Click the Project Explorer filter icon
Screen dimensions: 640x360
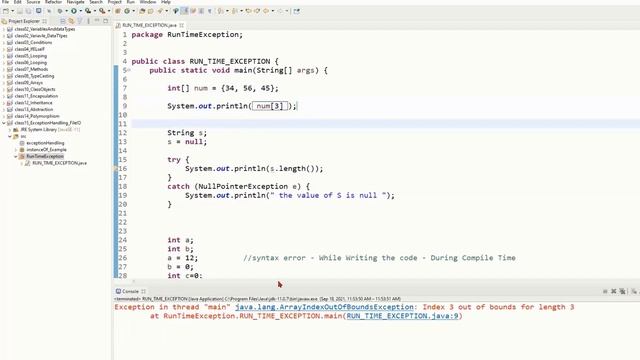click(x=80, y=21)
